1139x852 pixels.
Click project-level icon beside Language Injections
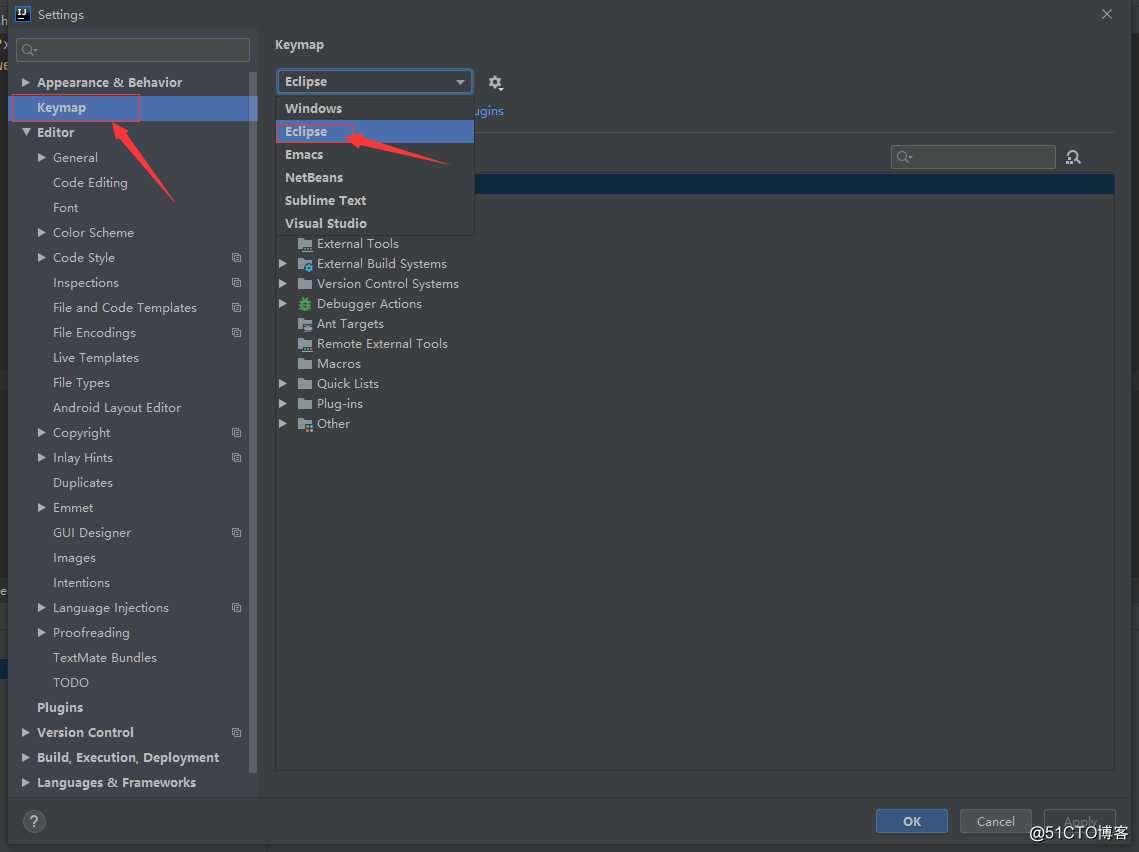coord(236,608)
